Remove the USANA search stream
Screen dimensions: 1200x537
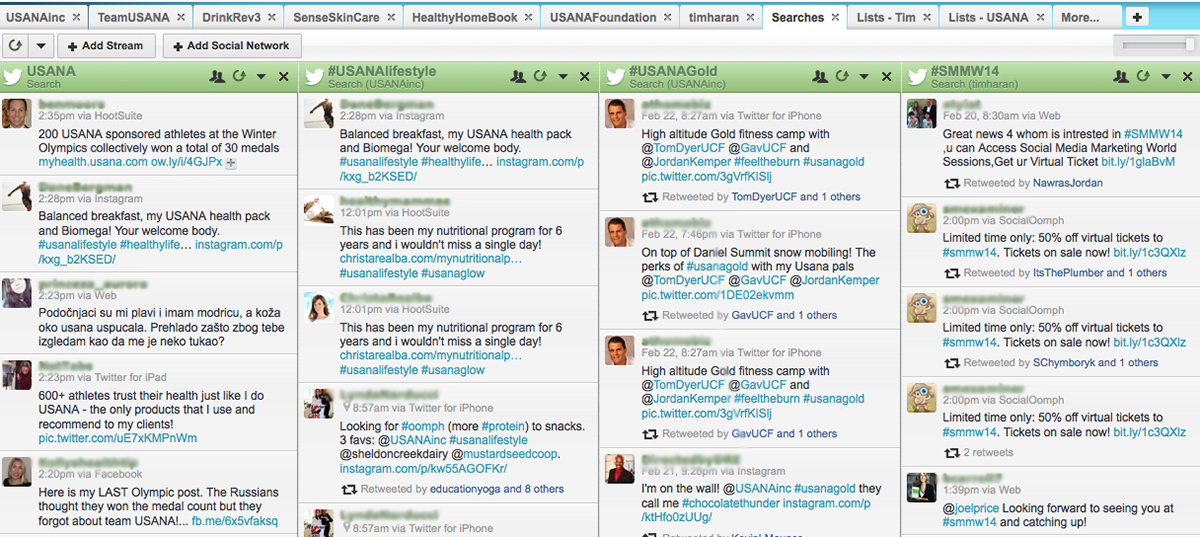tap(283, 77)
